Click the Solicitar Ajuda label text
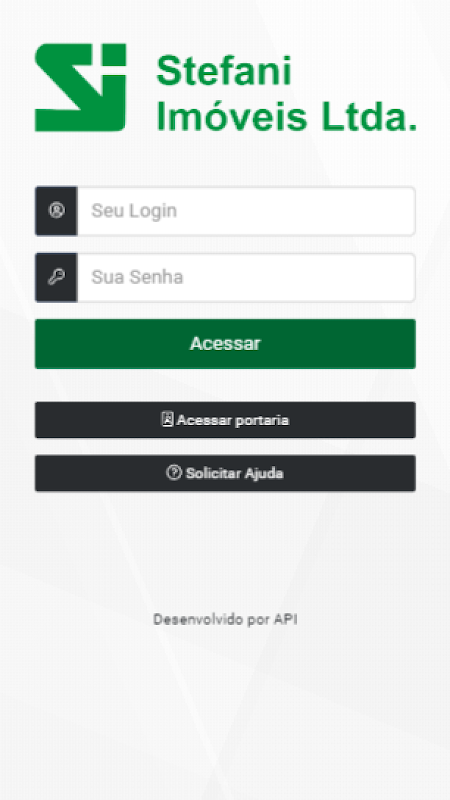The image size is (450, 800). pyautogui.click(x=234, y=473)
